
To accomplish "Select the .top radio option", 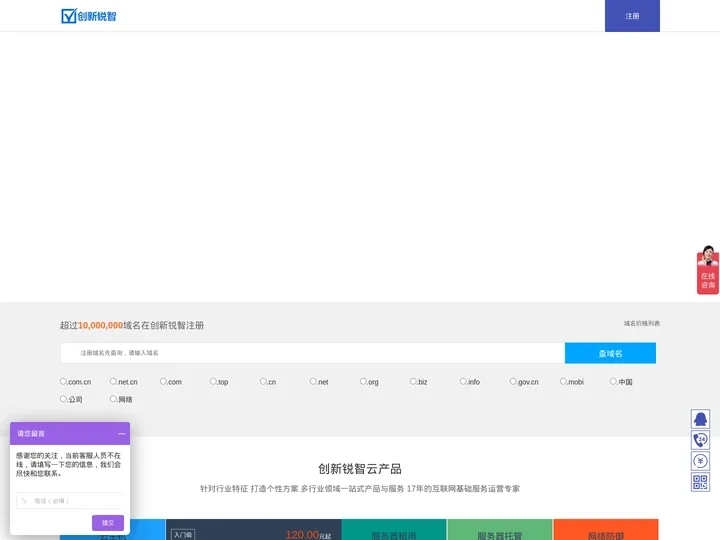I will coord(213,381).
